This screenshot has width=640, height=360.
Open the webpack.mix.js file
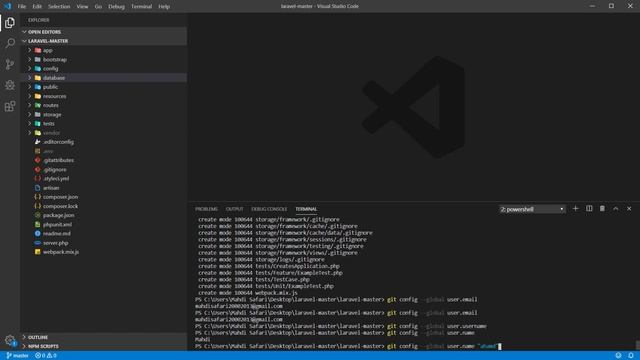tap(104, 252)
